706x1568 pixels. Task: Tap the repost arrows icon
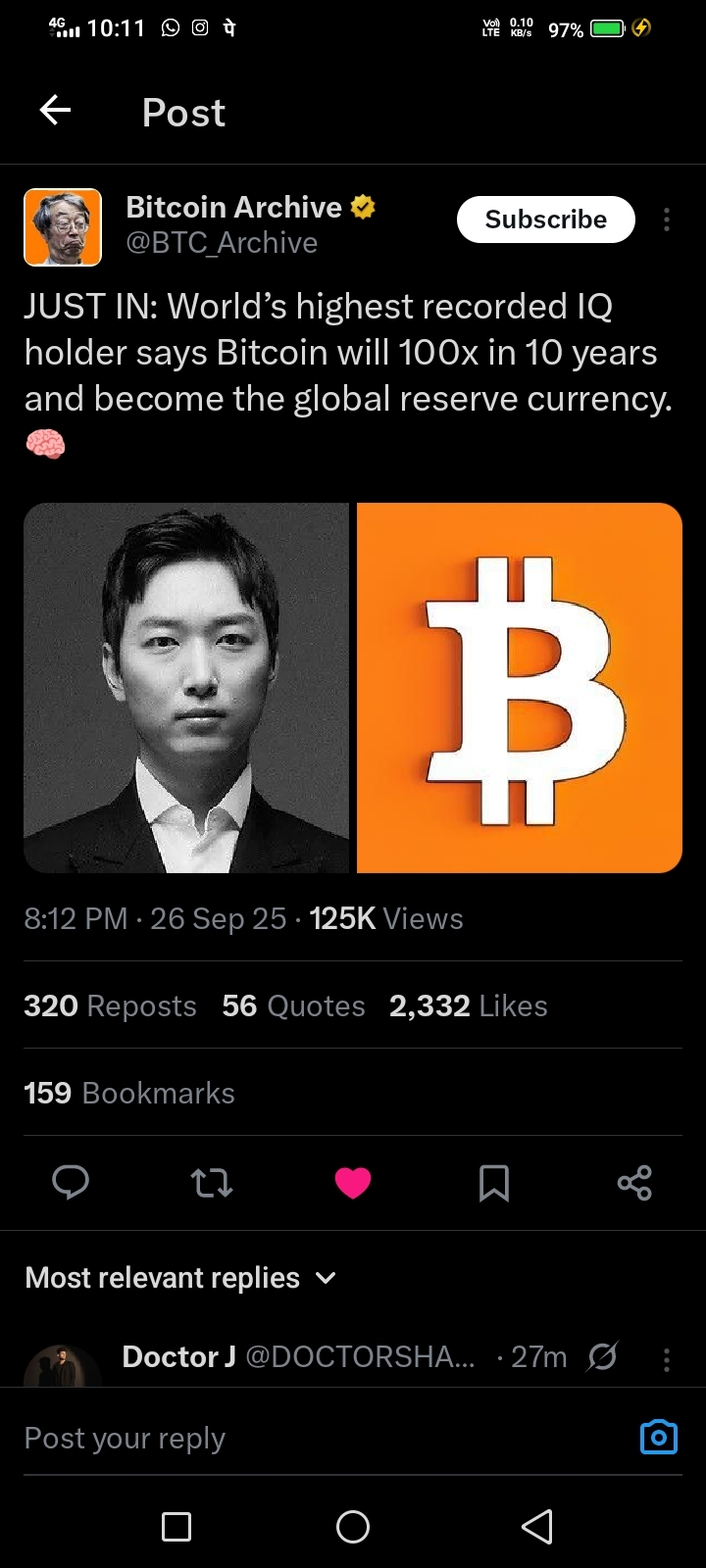(x=211, y=1183)
